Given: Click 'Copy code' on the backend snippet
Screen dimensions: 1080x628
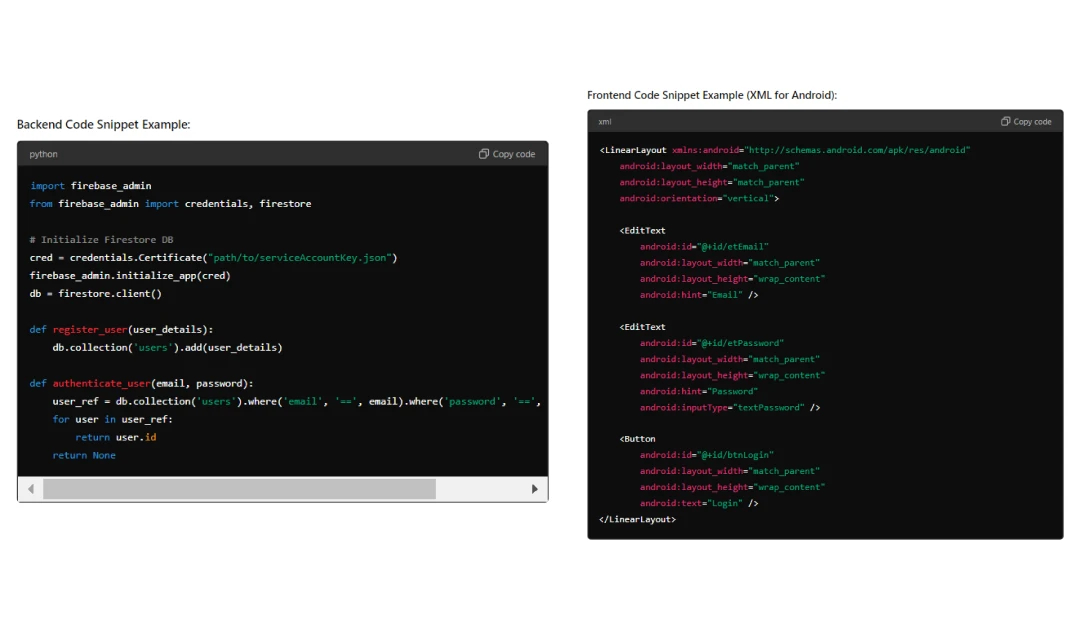Looking at the screenshot, I should click(x=512, y=154).
